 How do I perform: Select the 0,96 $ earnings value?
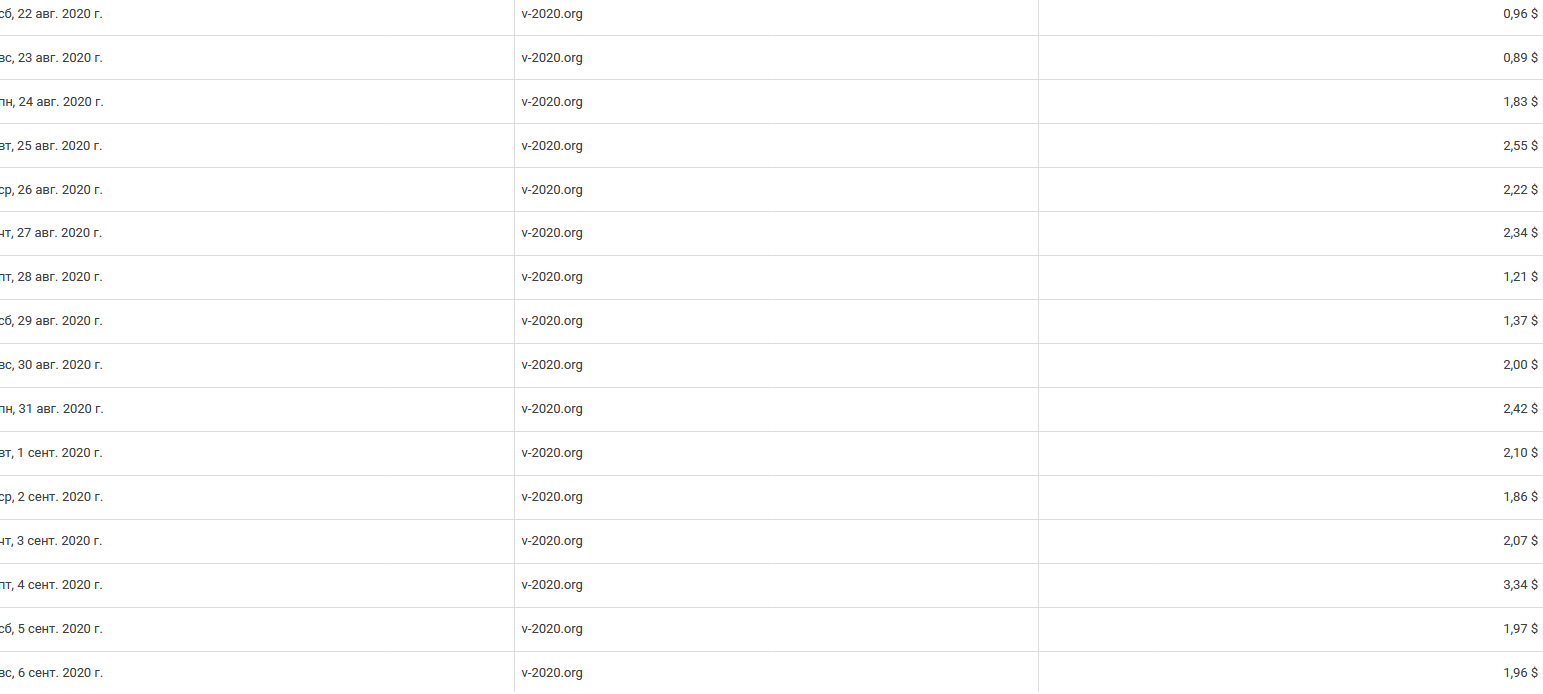point(1520,14)
